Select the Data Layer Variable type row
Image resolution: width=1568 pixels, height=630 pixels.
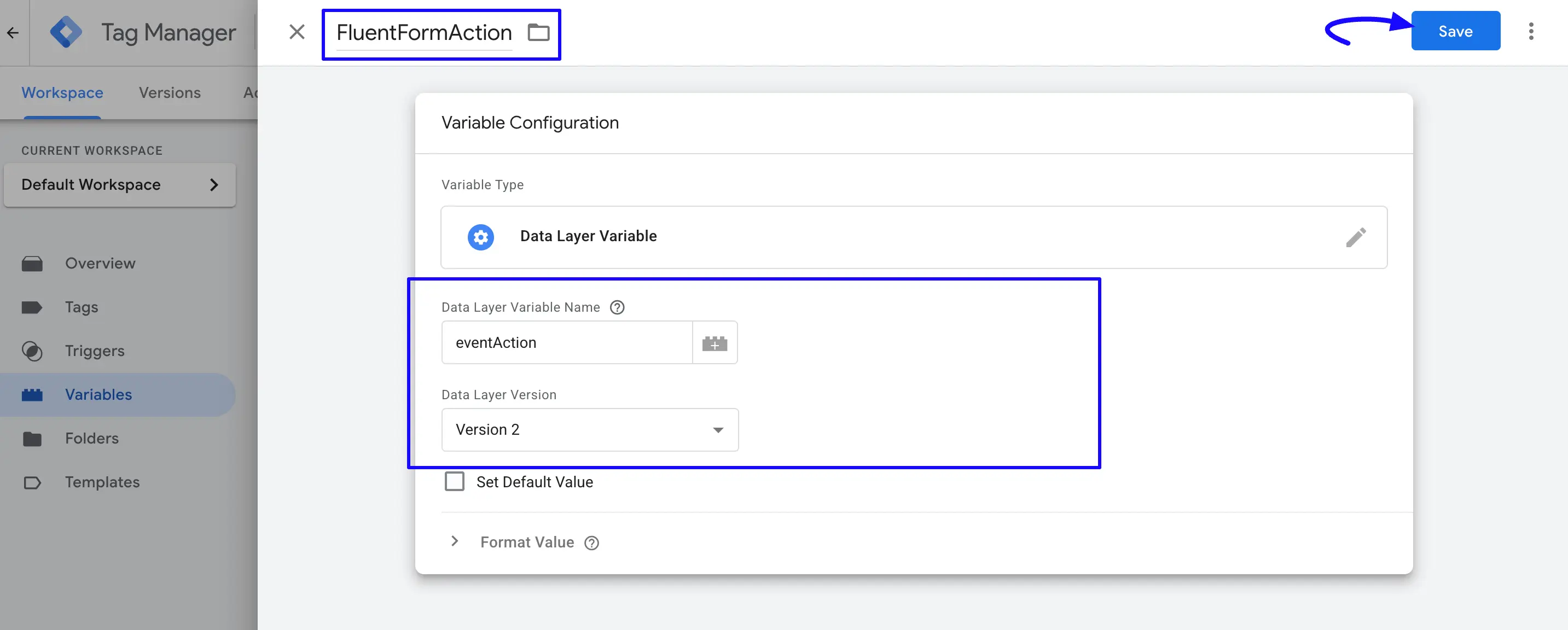click(914, 237)
